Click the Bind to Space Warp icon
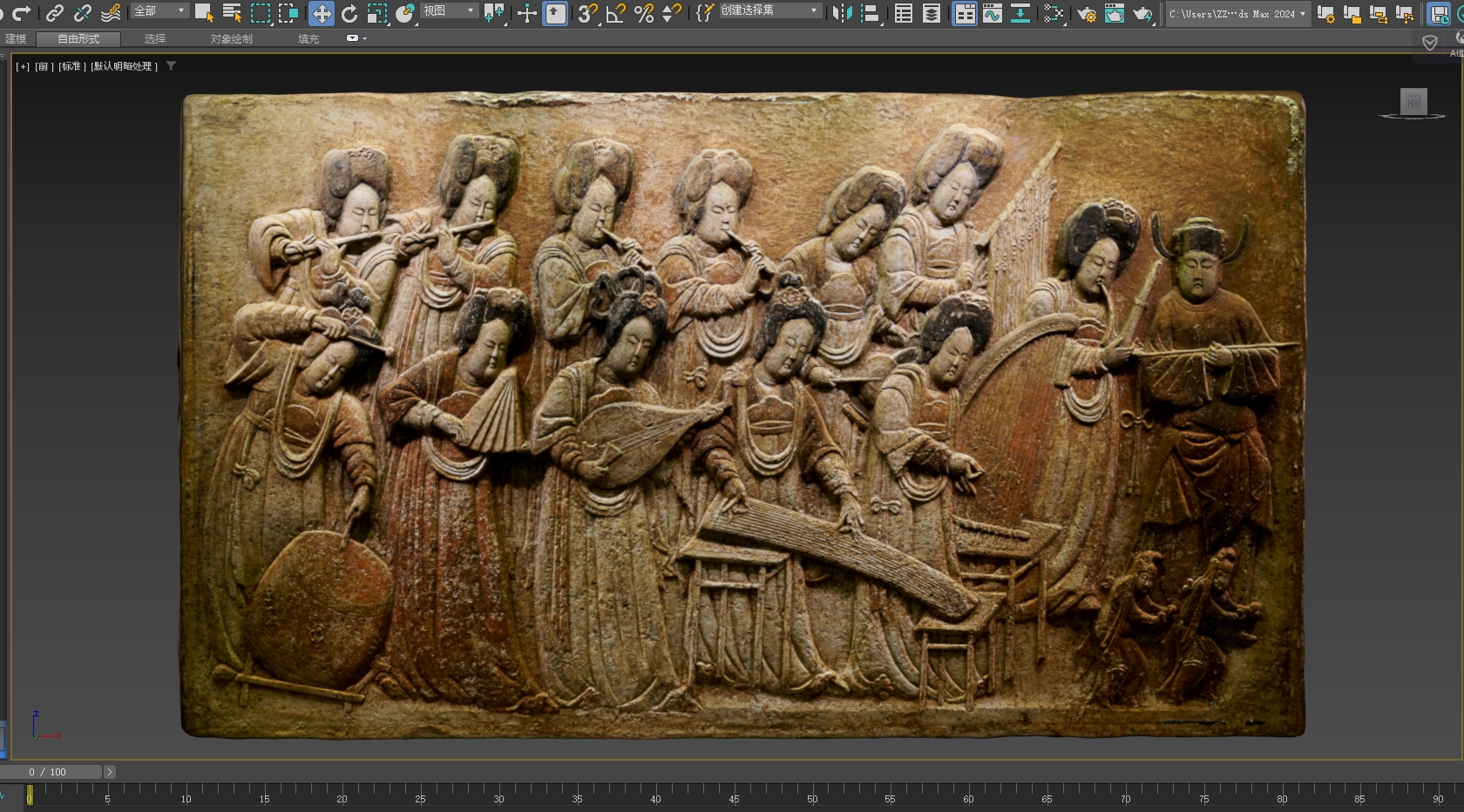1464x812 pixels. pyautogui.click(x=110, y=13)
